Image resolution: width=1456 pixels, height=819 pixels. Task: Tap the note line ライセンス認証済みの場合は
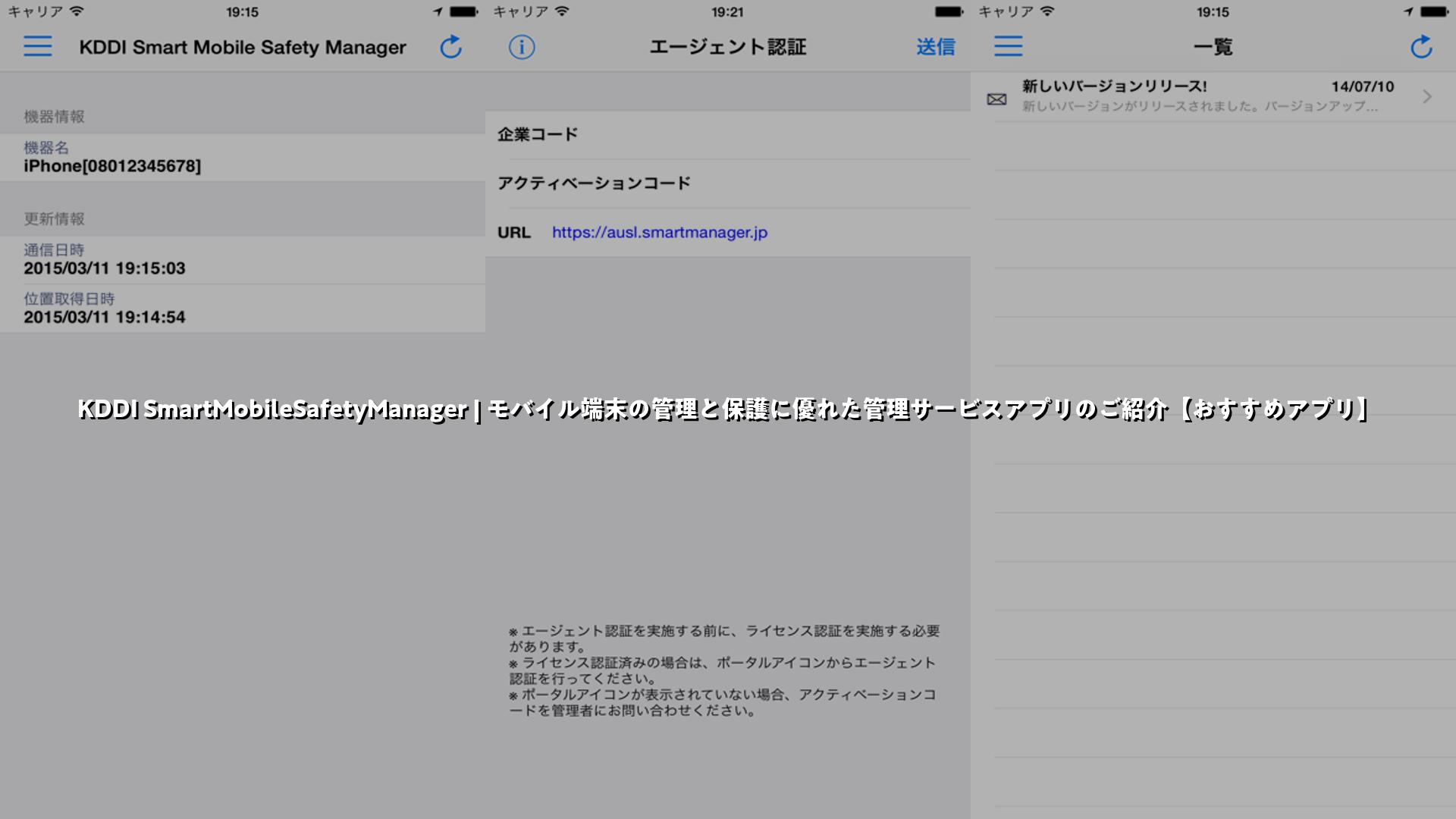click(723, 670)
